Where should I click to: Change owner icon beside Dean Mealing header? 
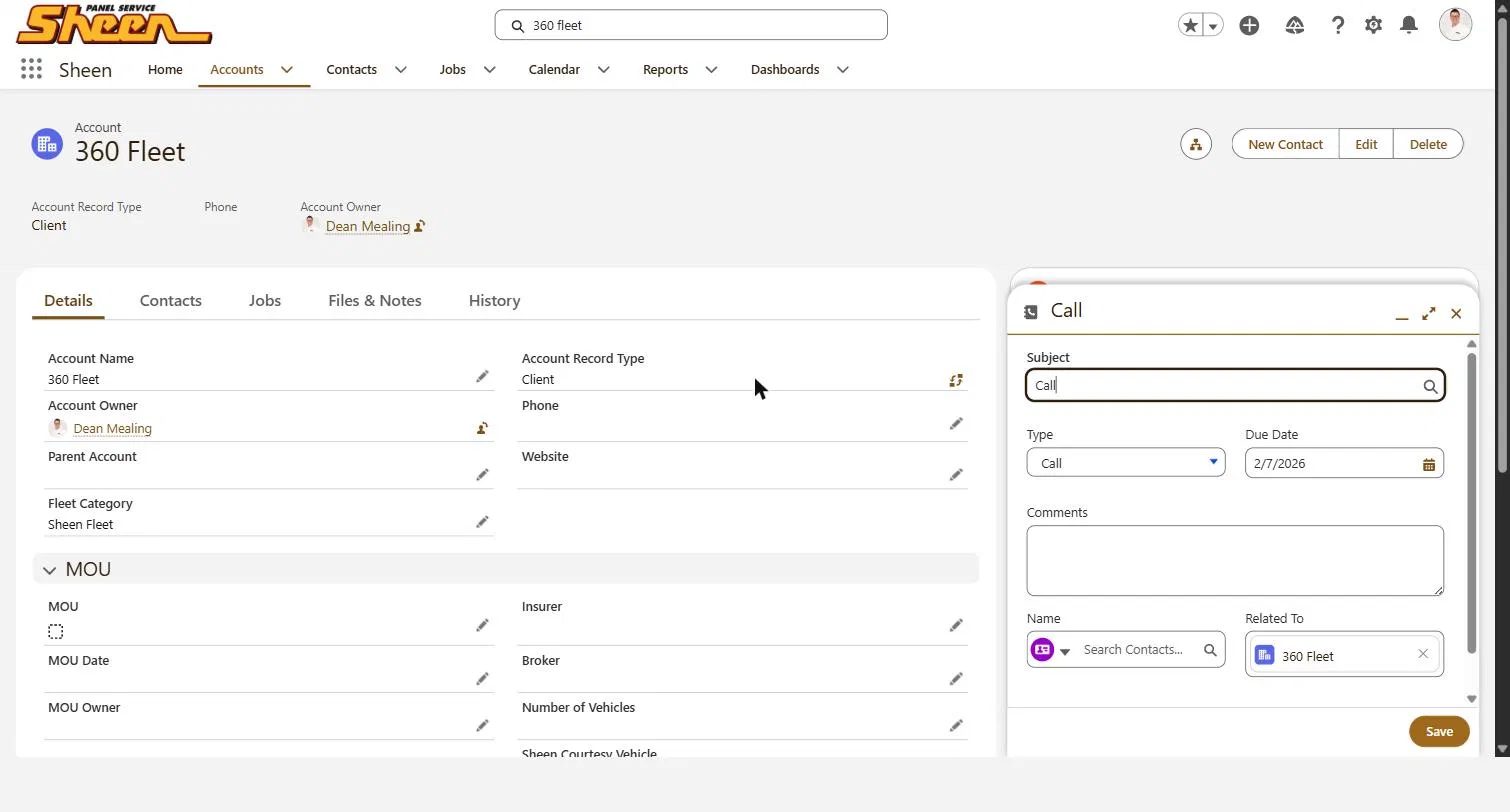[420, 226]
